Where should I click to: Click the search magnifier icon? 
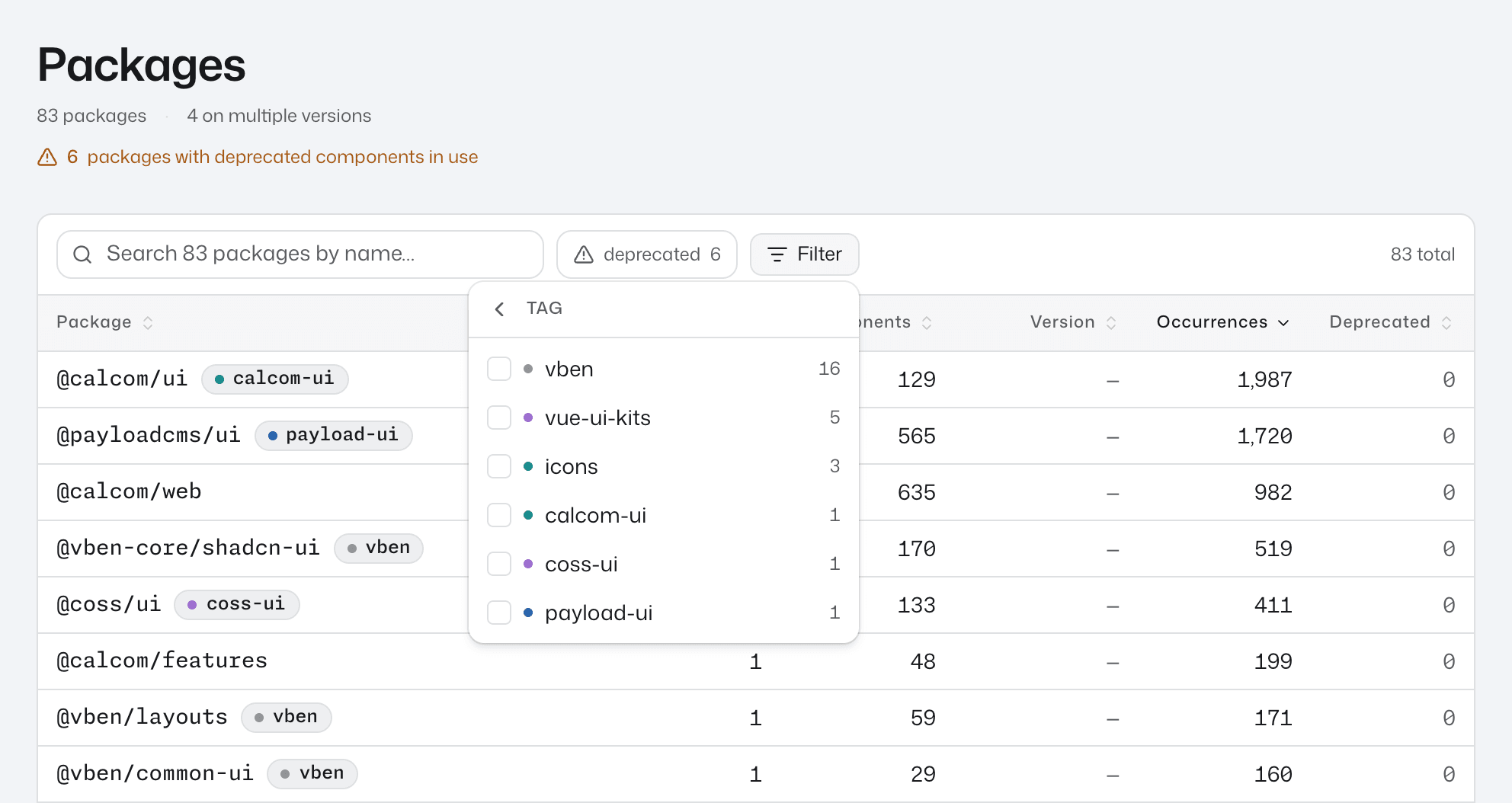click(x=82, y=254)
